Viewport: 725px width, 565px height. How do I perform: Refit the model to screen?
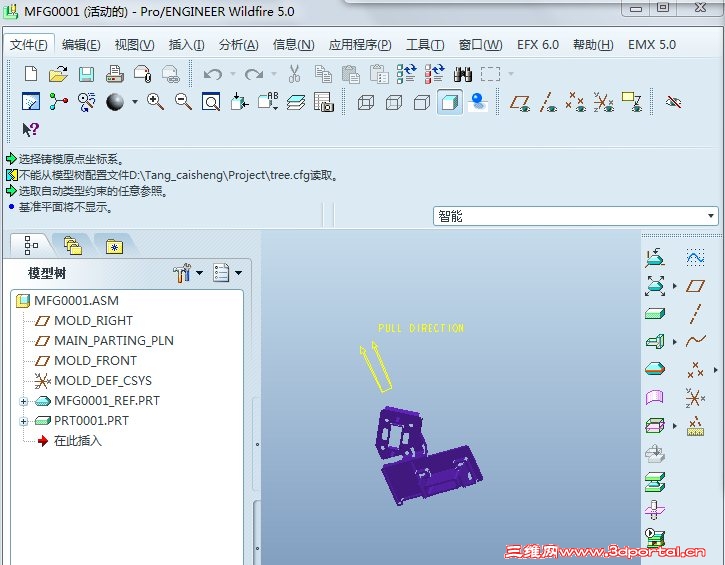pos(211,102)
